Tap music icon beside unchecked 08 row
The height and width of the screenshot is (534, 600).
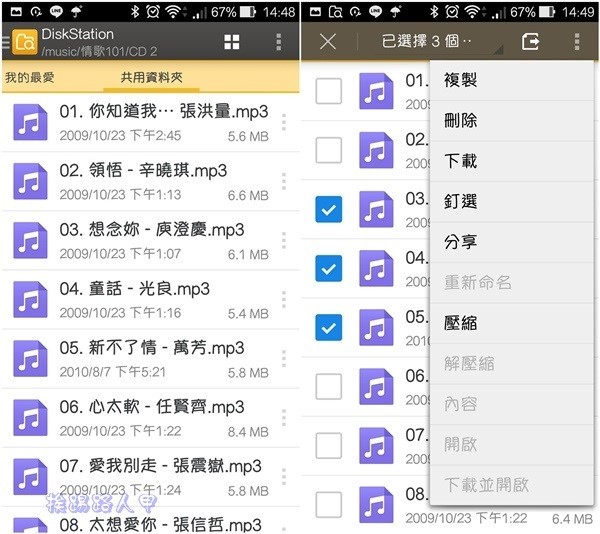(x=376, y=505)
